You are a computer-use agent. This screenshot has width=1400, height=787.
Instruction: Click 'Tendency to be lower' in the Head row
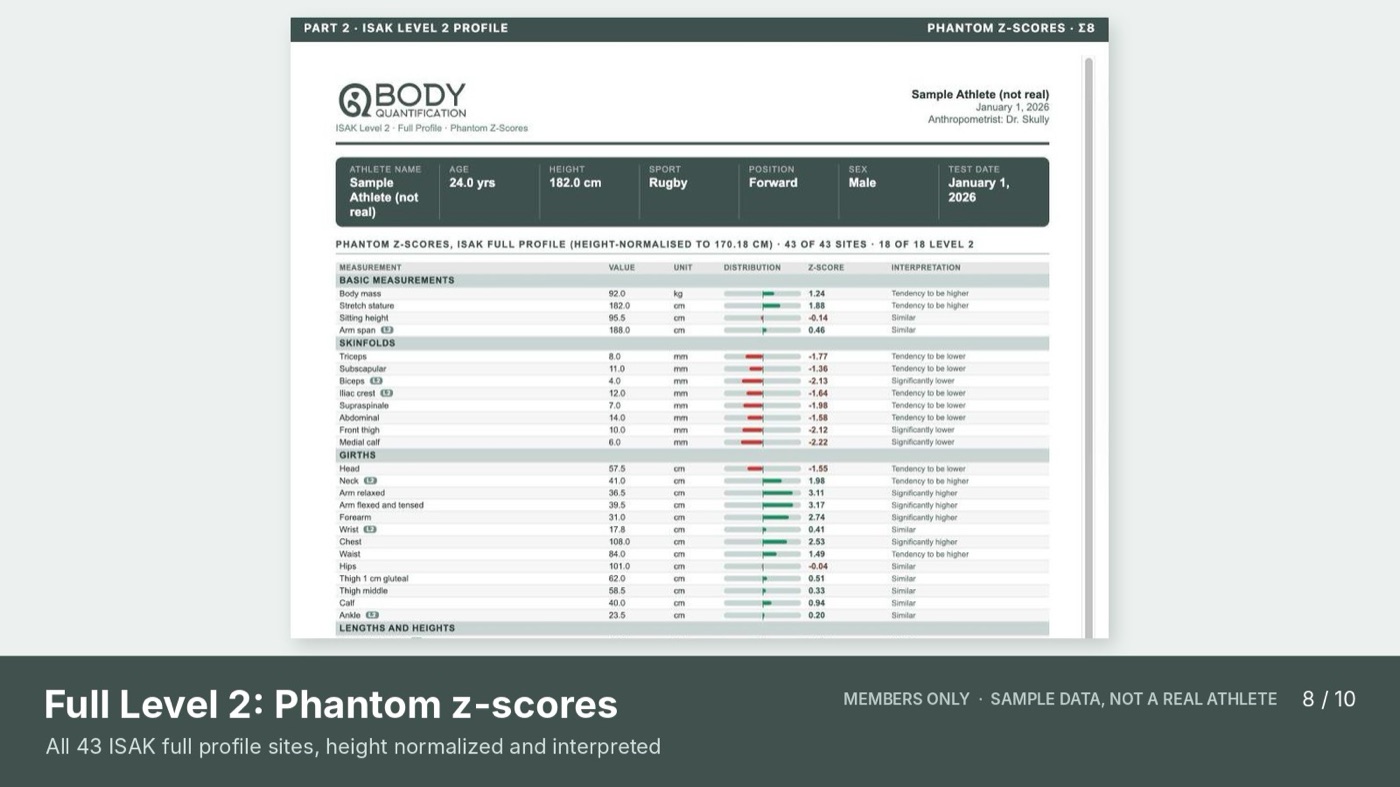928,469
